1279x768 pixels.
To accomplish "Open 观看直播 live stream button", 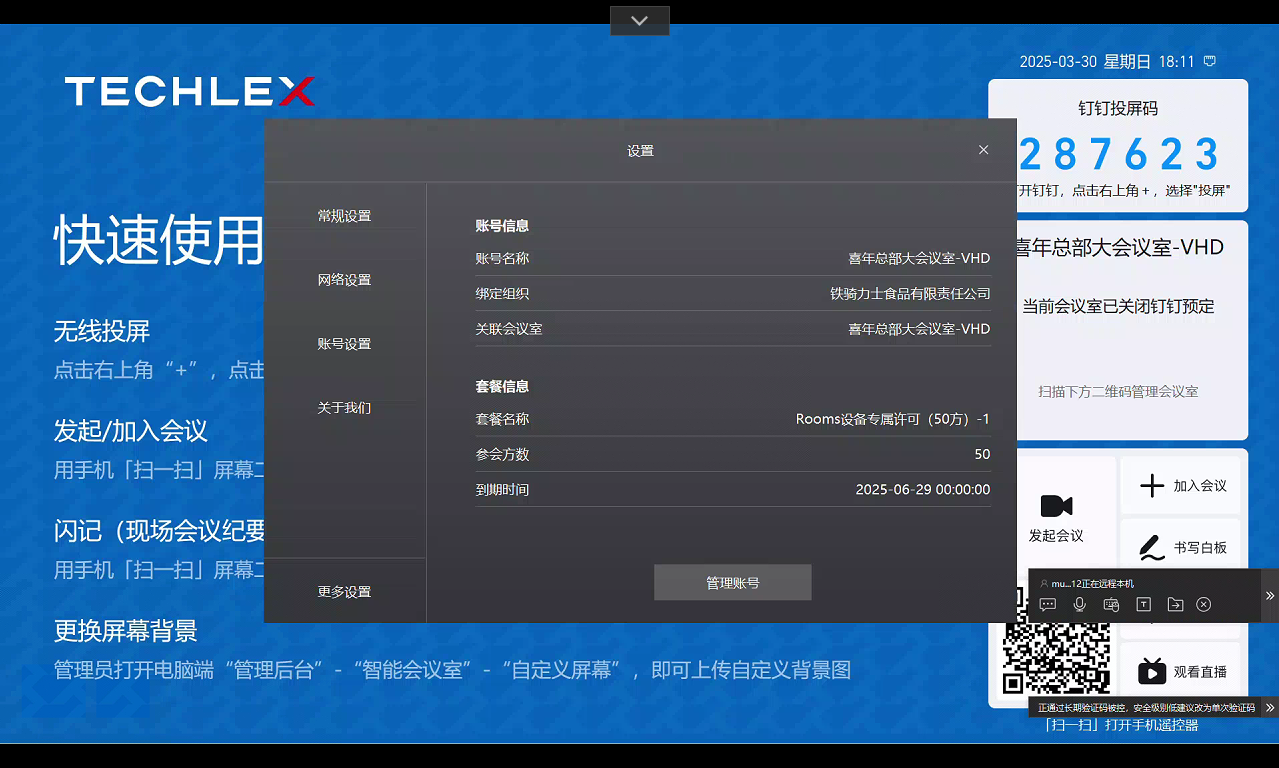I will click(1181, 671).
